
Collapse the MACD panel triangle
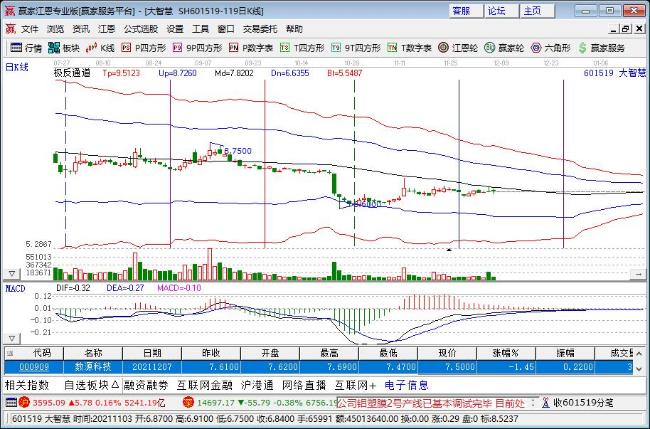[x=12, y=339]
